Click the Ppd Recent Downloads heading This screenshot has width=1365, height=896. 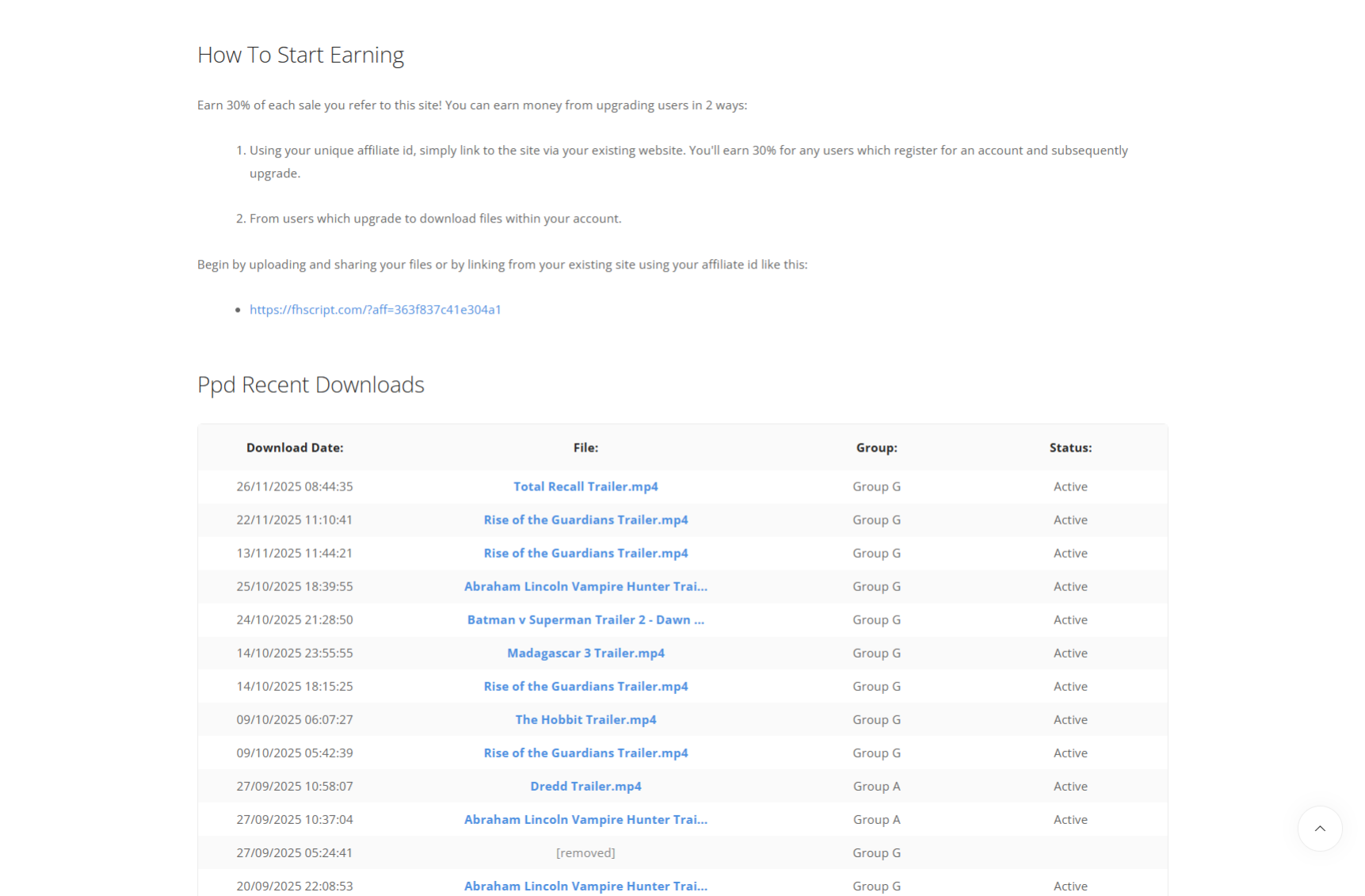tap(311, 384)
